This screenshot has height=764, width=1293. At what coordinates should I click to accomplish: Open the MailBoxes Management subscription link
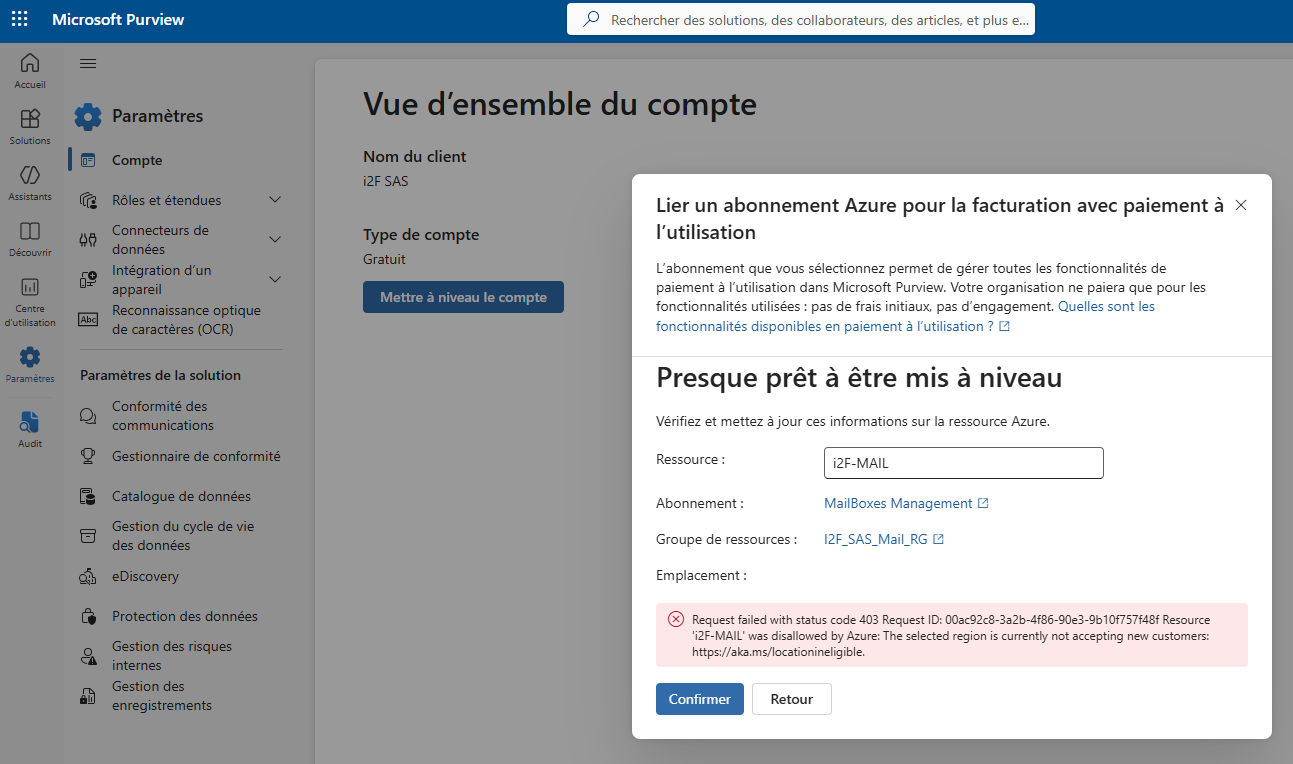(x=906, y=503)
